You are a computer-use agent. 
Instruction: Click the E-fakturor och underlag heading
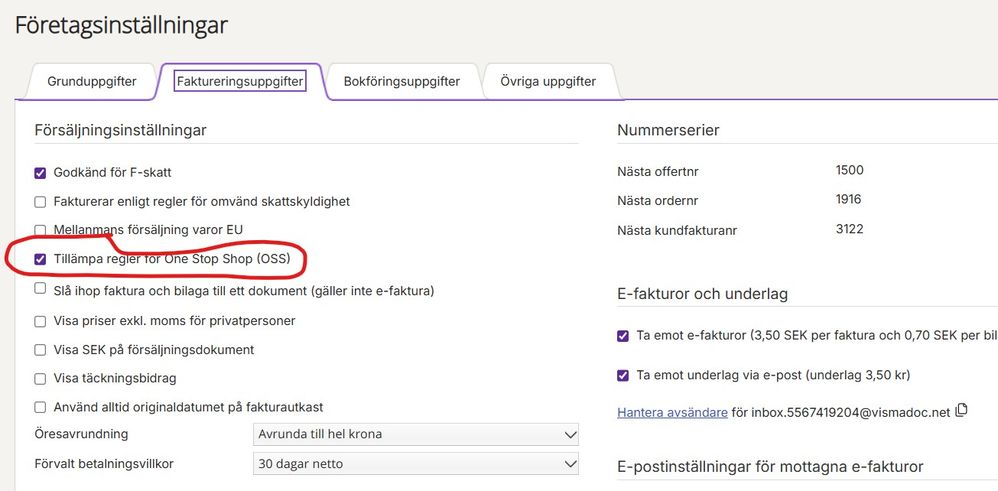[x=703, y=294]
